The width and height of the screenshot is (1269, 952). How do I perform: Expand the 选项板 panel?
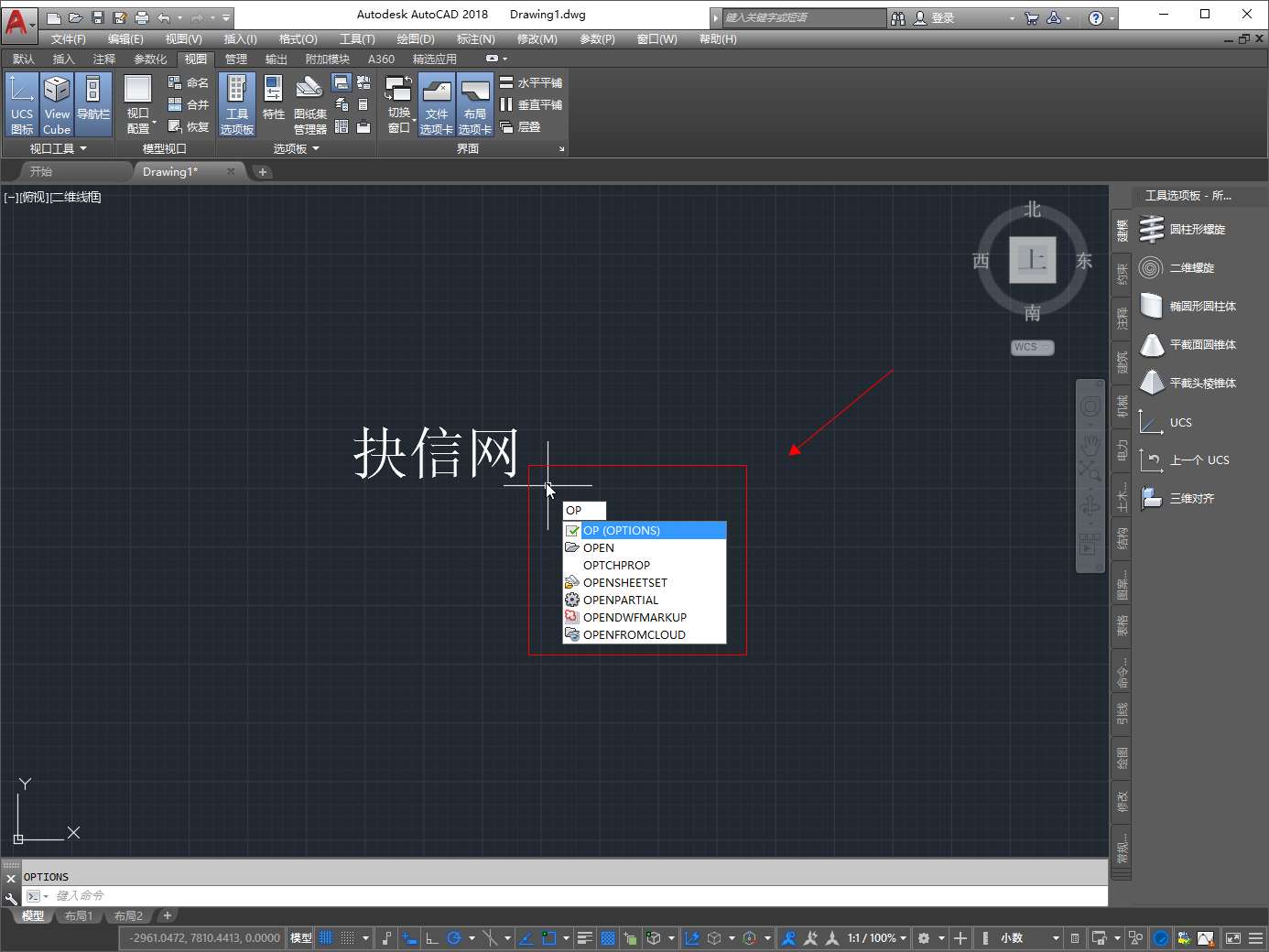coord(297,148)
